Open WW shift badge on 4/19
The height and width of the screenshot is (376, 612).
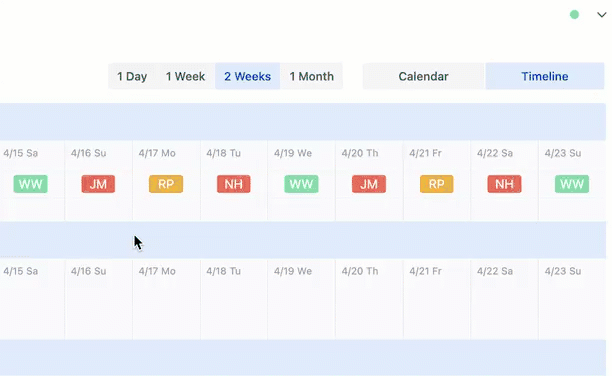pos(301,184)
